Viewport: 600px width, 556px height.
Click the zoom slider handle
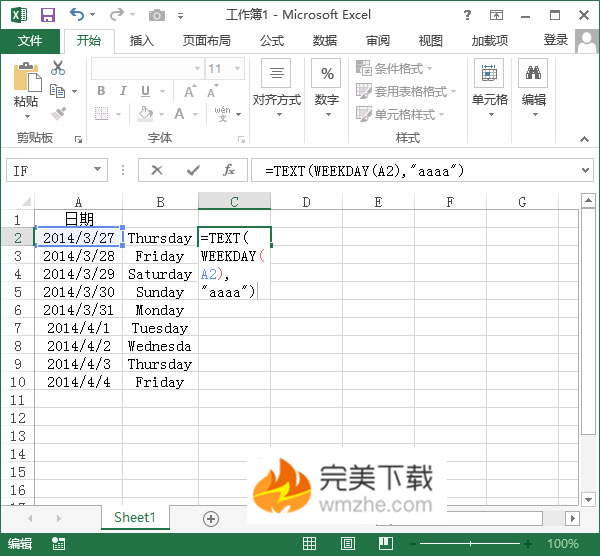point(470,543)
